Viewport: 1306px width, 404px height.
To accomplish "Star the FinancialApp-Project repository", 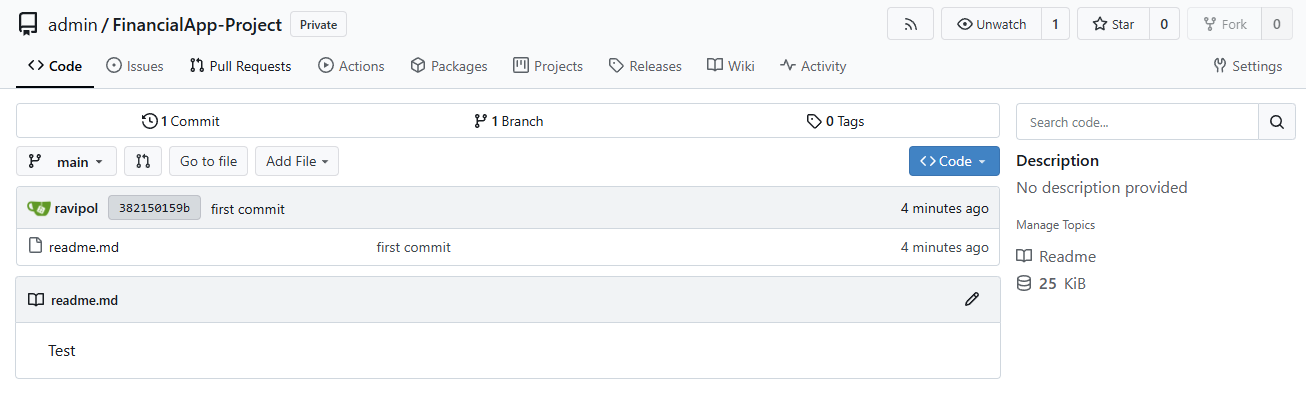I will (x=1112, y=24).
